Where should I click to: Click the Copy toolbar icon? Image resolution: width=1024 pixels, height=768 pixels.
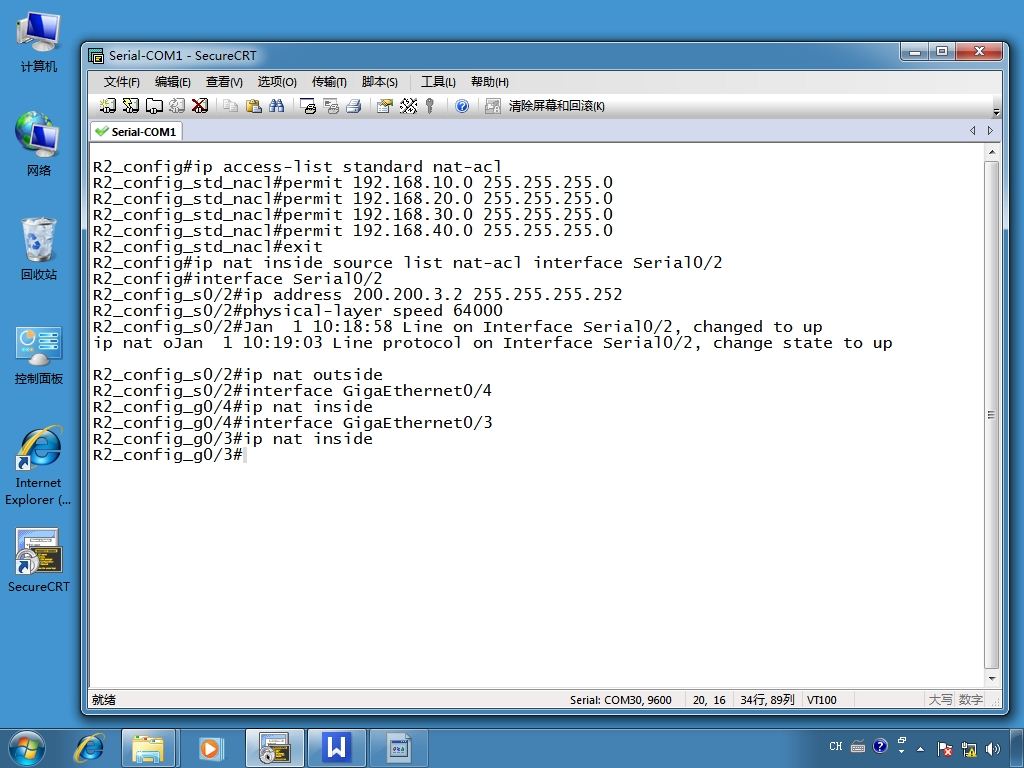pyautogui.click(x=230, y=106)
